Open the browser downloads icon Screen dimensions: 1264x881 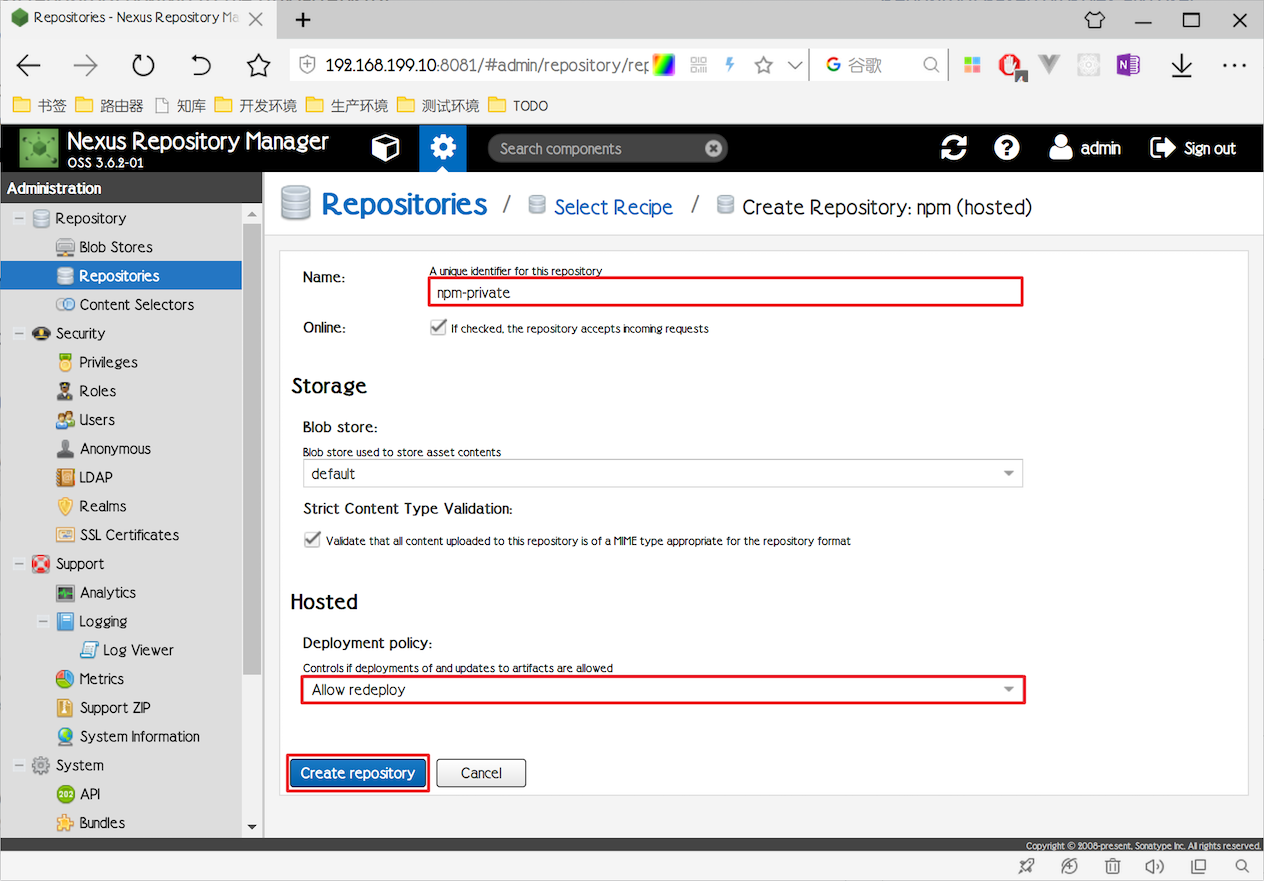point(1182,66)
